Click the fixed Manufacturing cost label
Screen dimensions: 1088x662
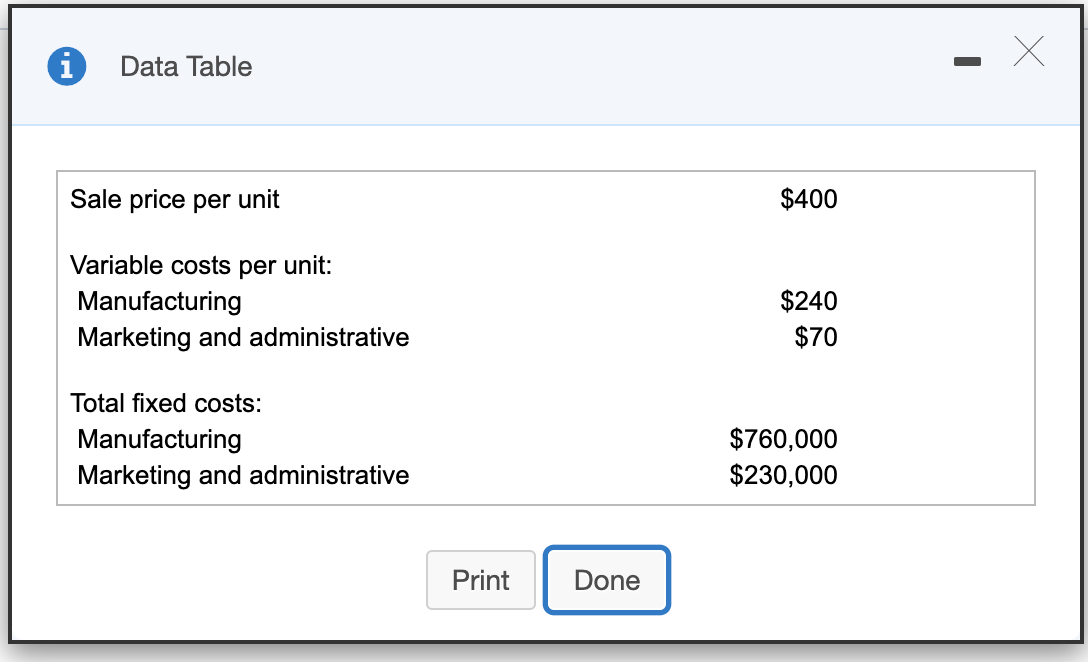click(160, 440)
